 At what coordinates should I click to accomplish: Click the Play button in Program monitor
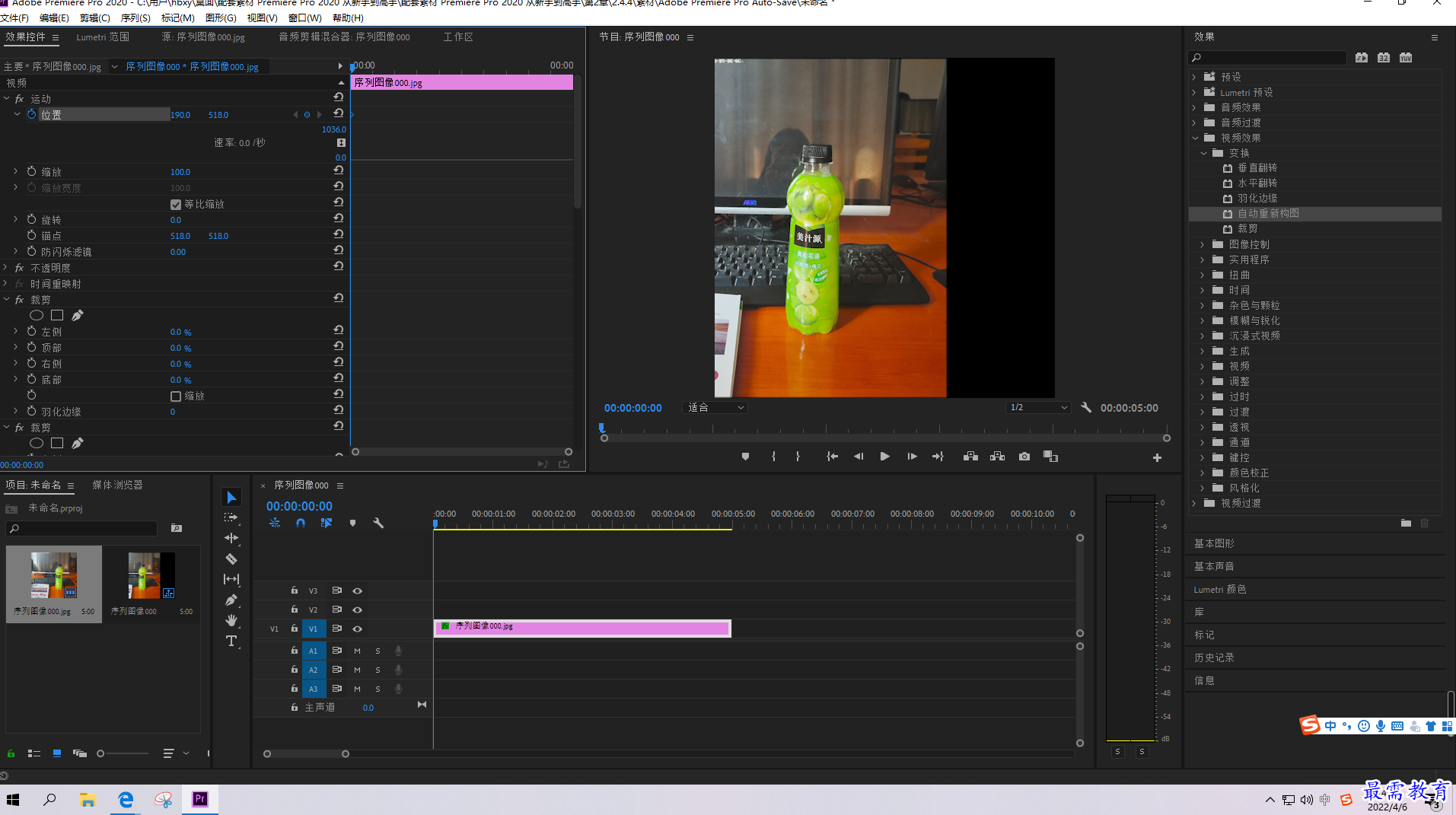pos(884,457)
